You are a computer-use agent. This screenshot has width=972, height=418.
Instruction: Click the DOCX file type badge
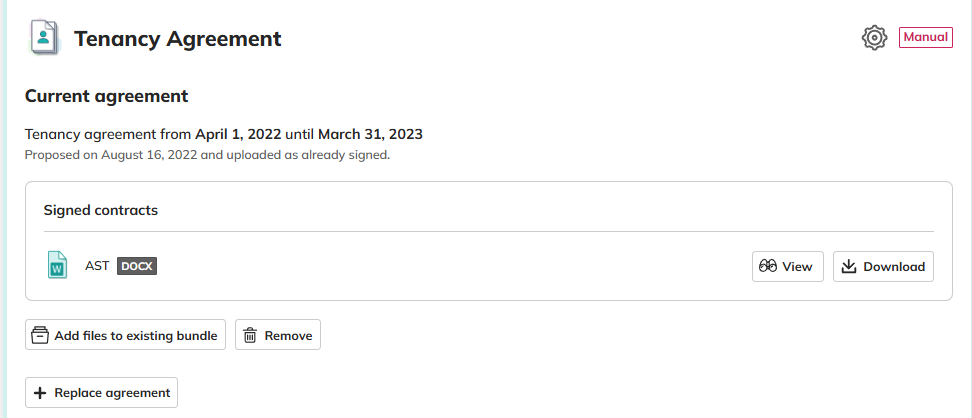pyautogui.click(x=138, y=266)
